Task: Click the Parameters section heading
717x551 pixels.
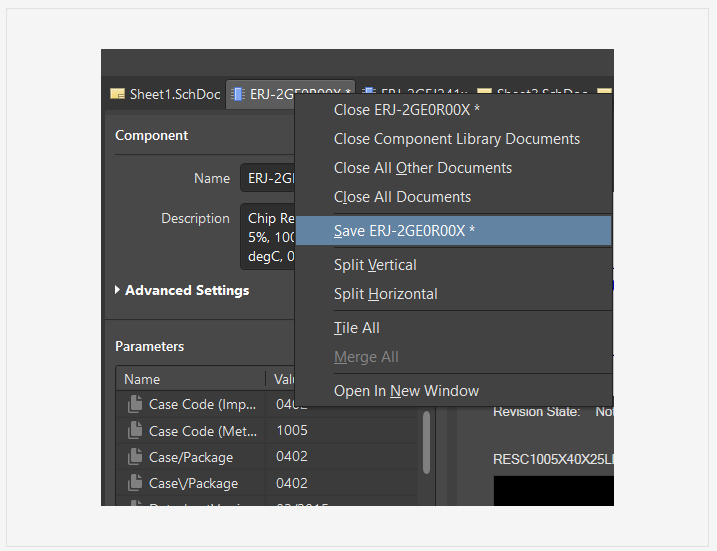Action: (x=150, y=346)
